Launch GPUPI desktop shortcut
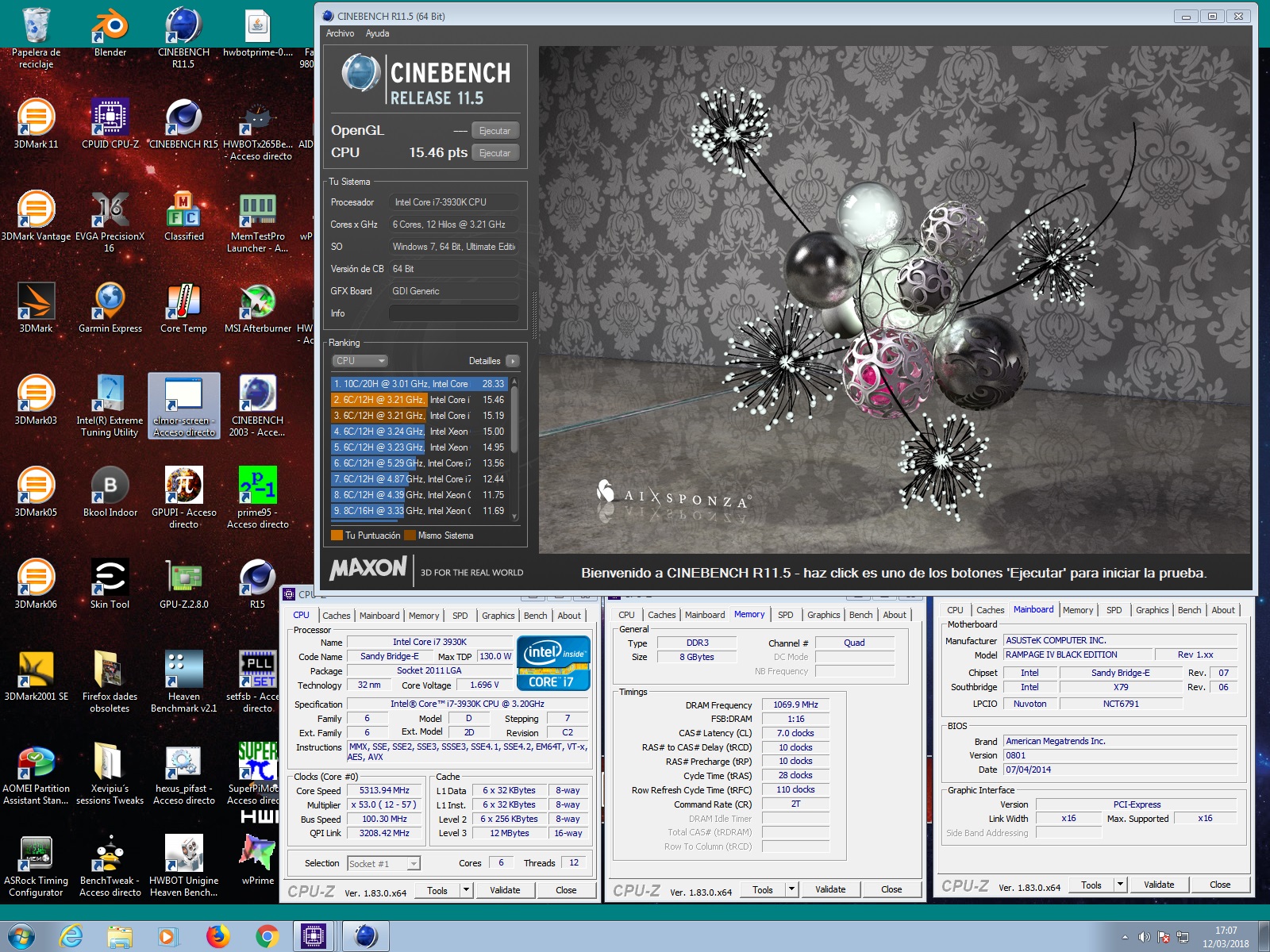This screenshot has height=952, width=1270. pyautogui.click(x=183, y=497)
